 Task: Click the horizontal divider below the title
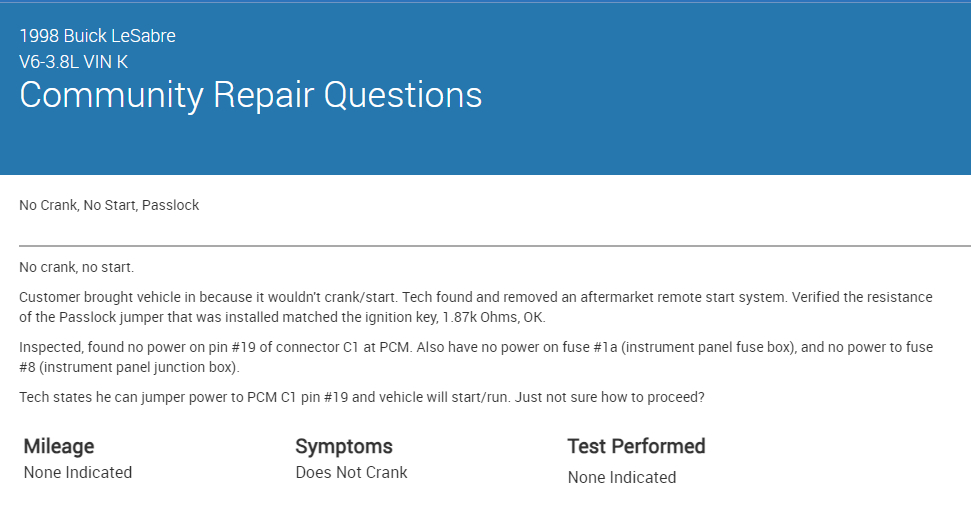(494, 245)
